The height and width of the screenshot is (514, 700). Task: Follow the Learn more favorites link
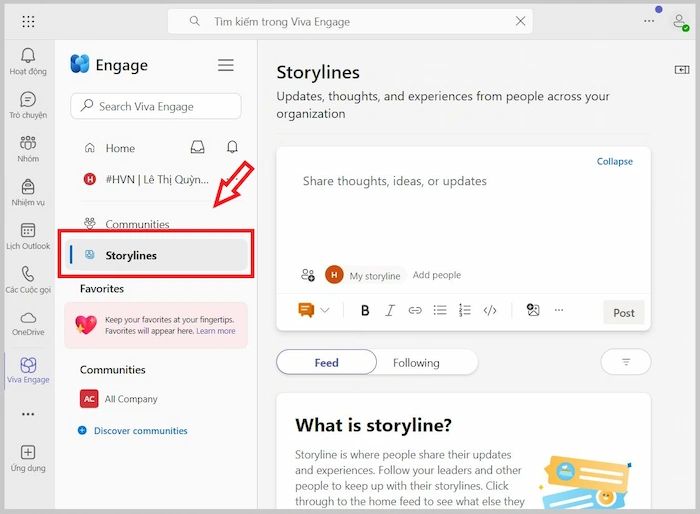pos(216,331)
